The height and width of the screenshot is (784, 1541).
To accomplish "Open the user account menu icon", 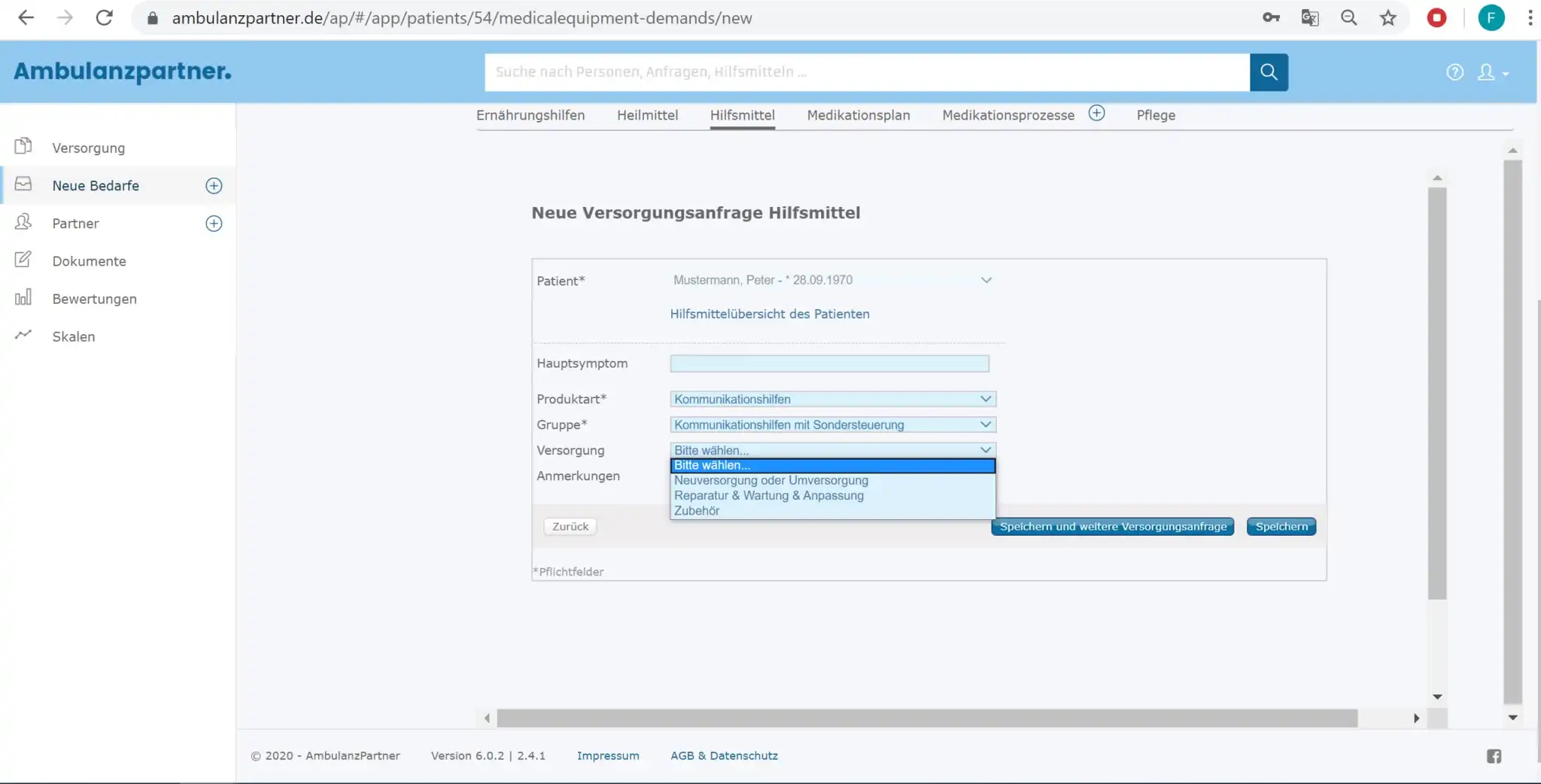I will pos(1493,72).
